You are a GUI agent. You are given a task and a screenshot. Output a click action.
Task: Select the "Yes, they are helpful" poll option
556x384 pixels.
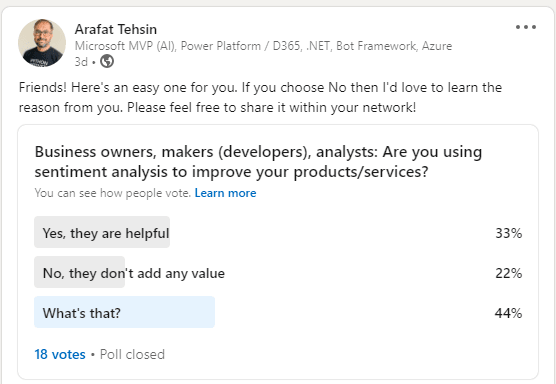pyautogui.click(x=278, y=232)
